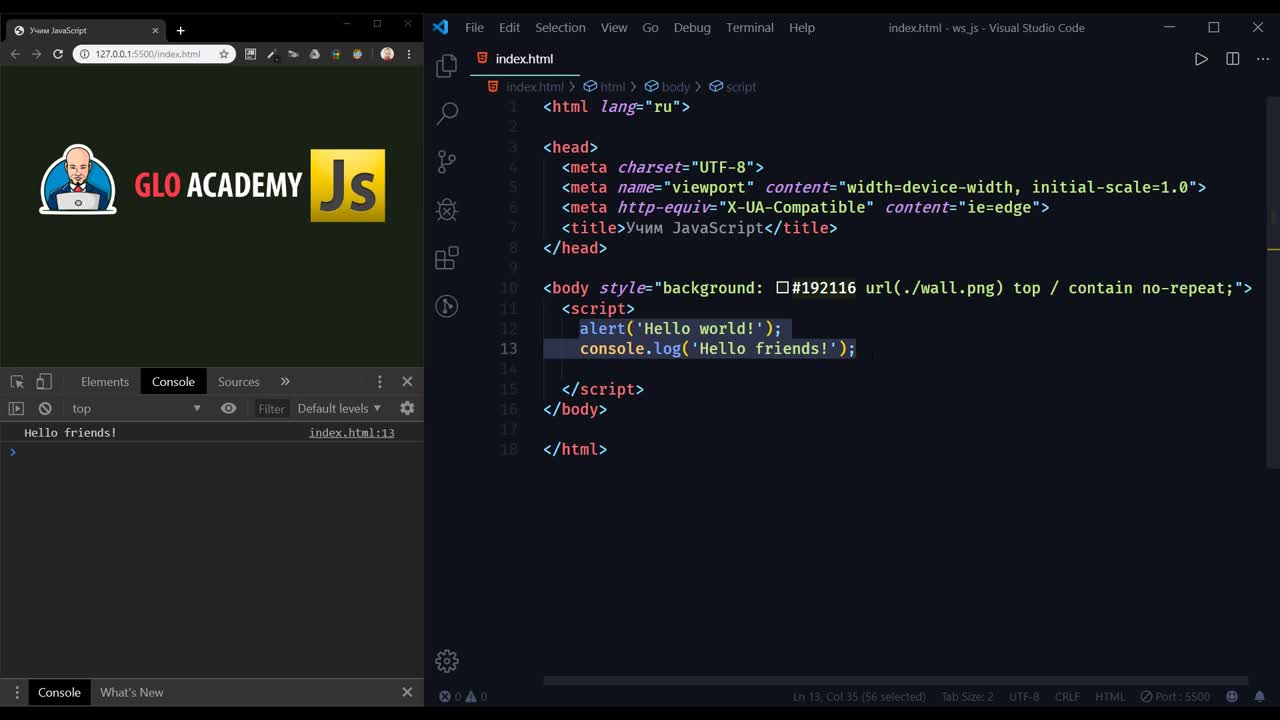Open a new browser tab
Viewport: 1280px width, 720px height.
tap(180, 30)
